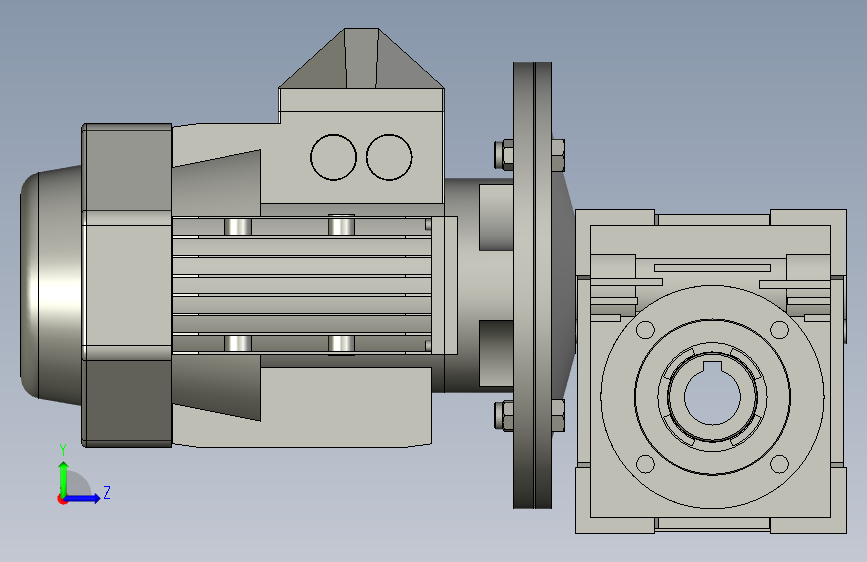This screenshot has width=867, height=562.
Task: Pick the upper hex bolt head right of the round flange
Action: [558, 155]
